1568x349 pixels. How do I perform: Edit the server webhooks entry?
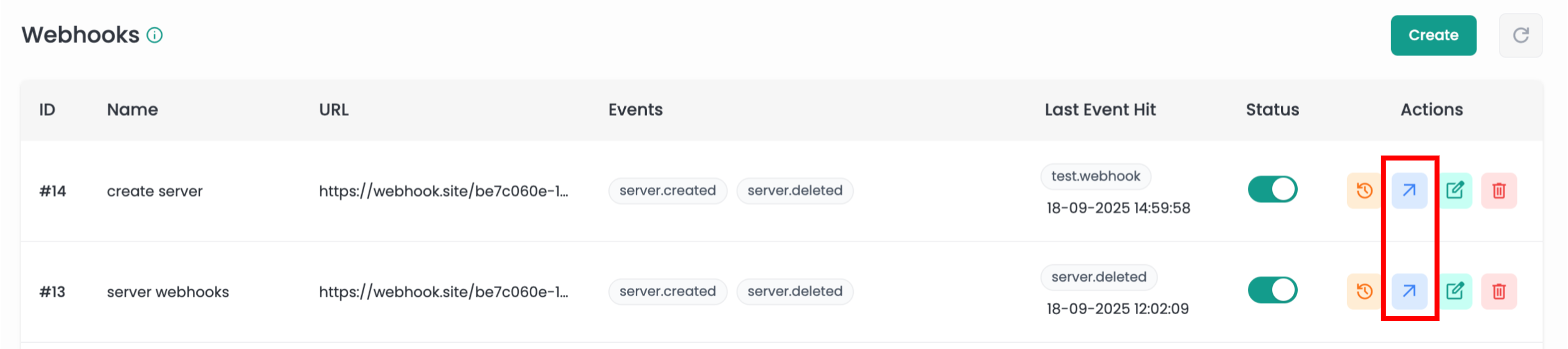(x=1455, y=291)
